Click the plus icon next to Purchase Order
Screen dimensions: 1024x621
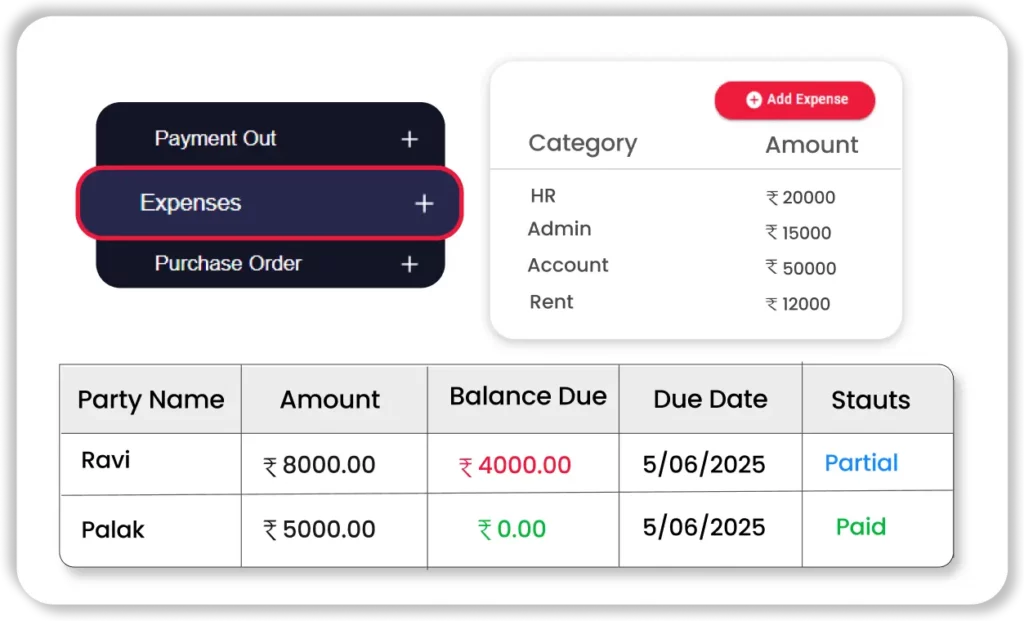(x=409, y=264)
